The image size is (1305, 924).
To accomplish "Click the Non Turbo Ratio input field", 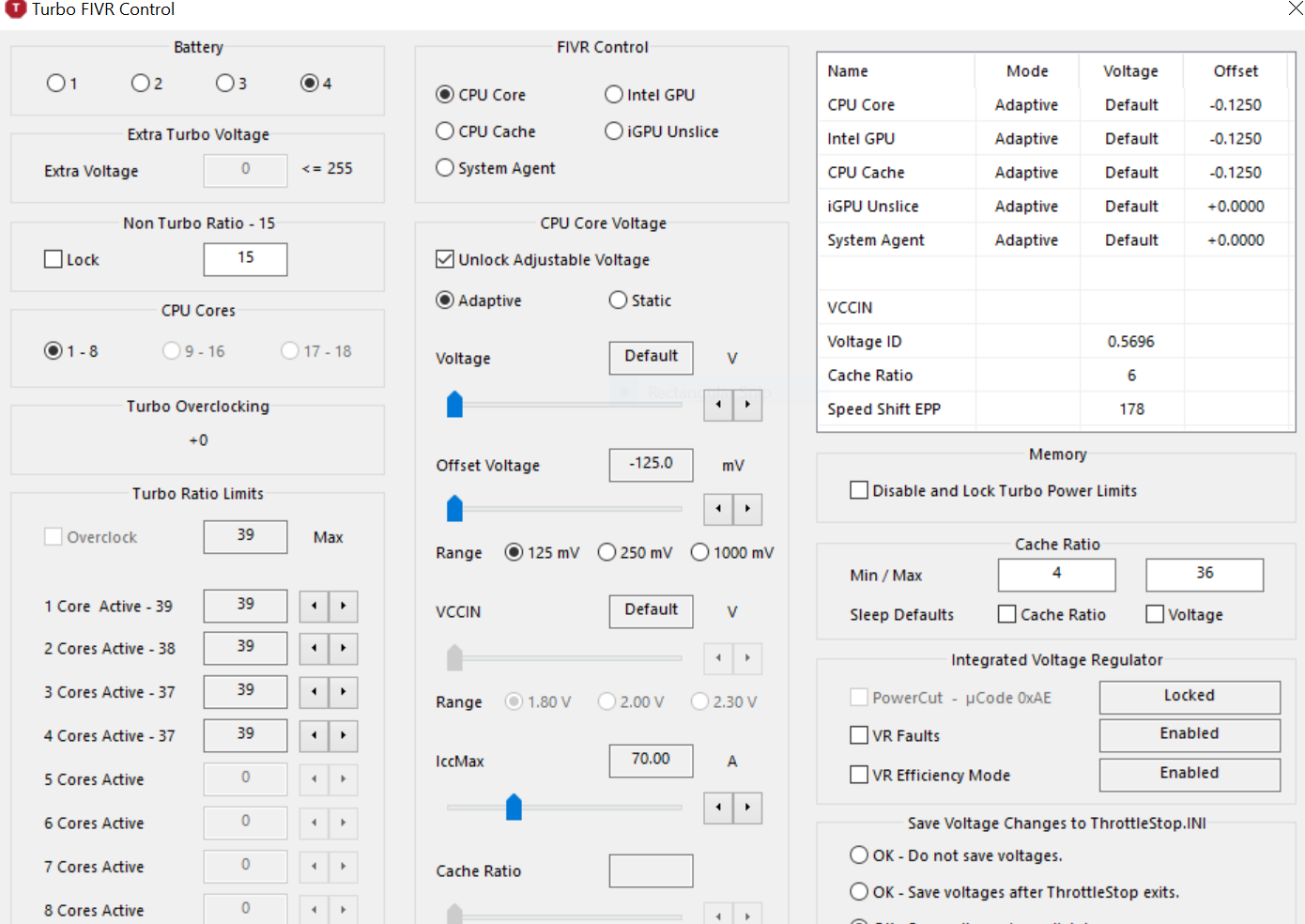I will tap(245, 259).
